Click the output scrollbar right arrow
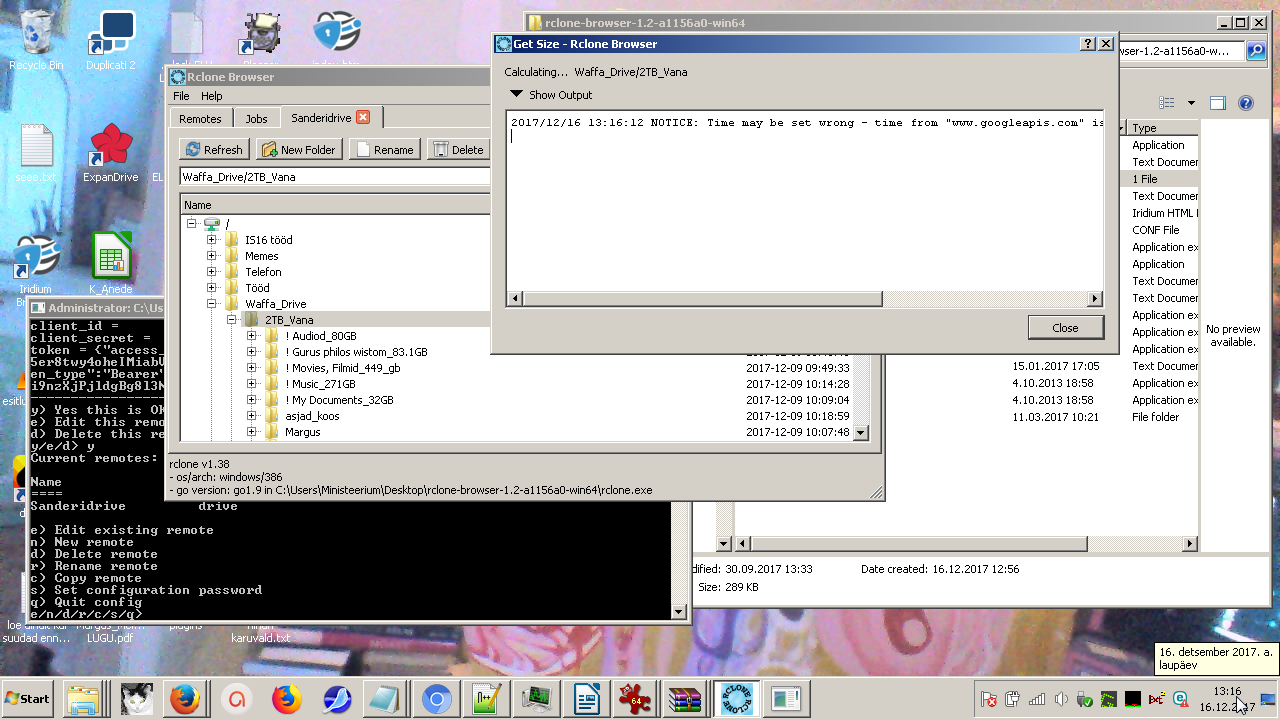This screenshot has width=1280, height=720. [x=1095, y=299]
